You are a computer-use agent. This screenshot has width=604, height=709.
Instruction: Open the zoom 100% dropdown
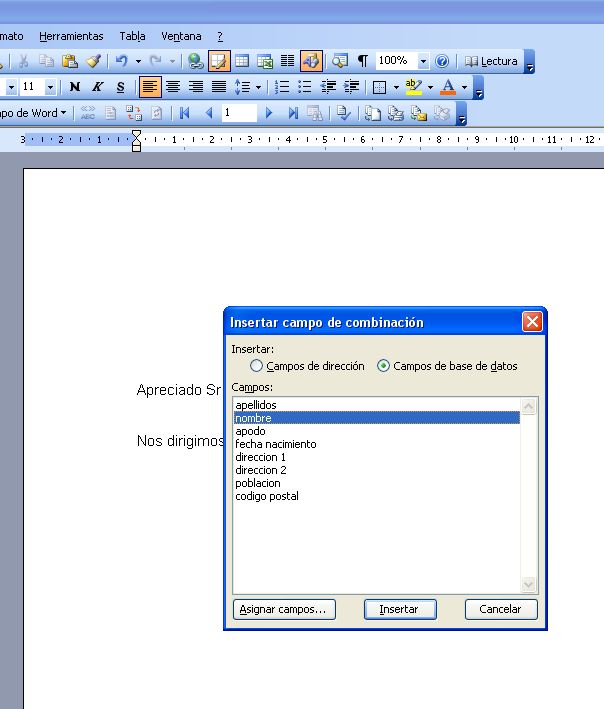pyautogui.click(x=423, y=61)
